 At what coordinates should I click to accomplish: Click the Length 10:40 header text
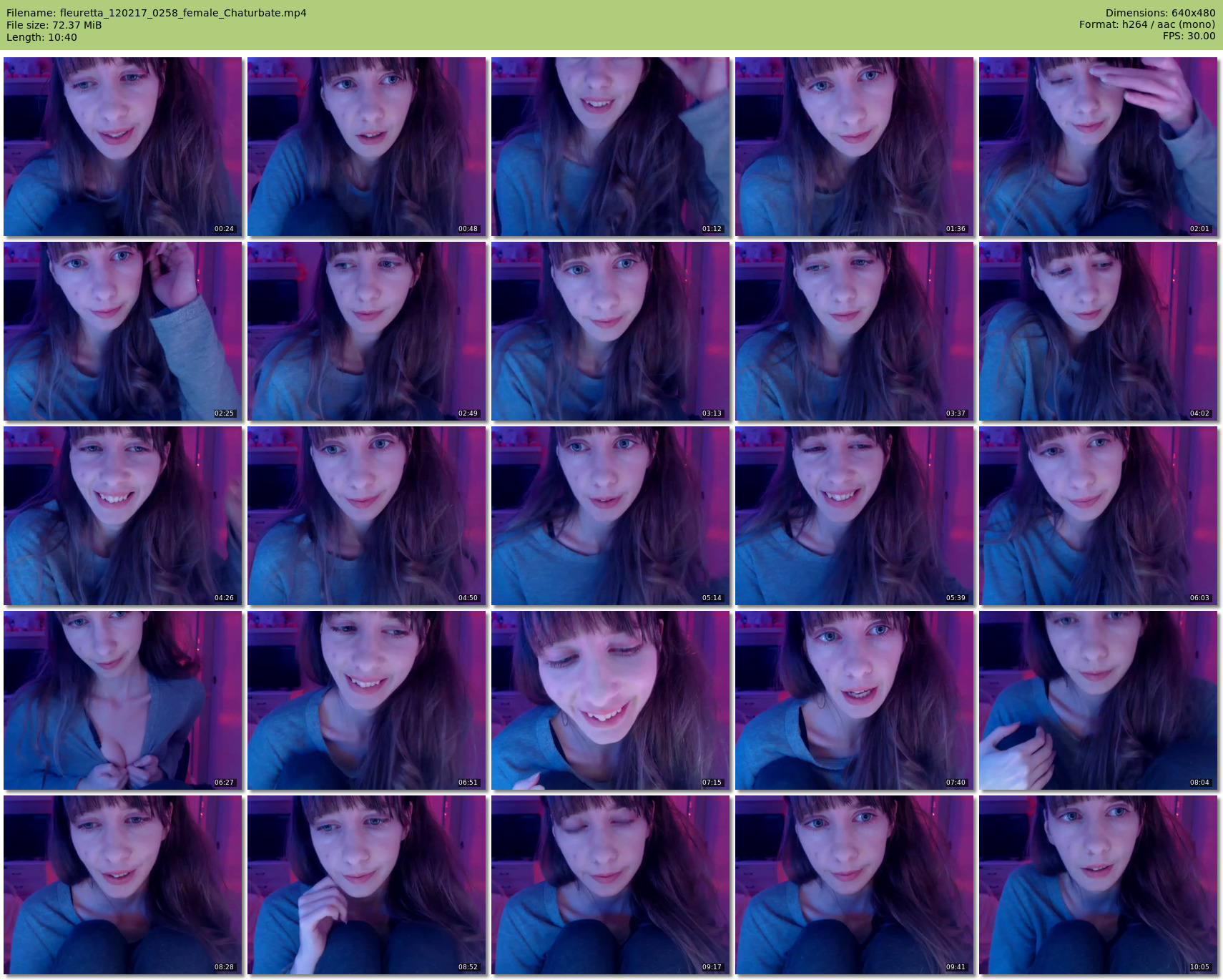[41, 37]
